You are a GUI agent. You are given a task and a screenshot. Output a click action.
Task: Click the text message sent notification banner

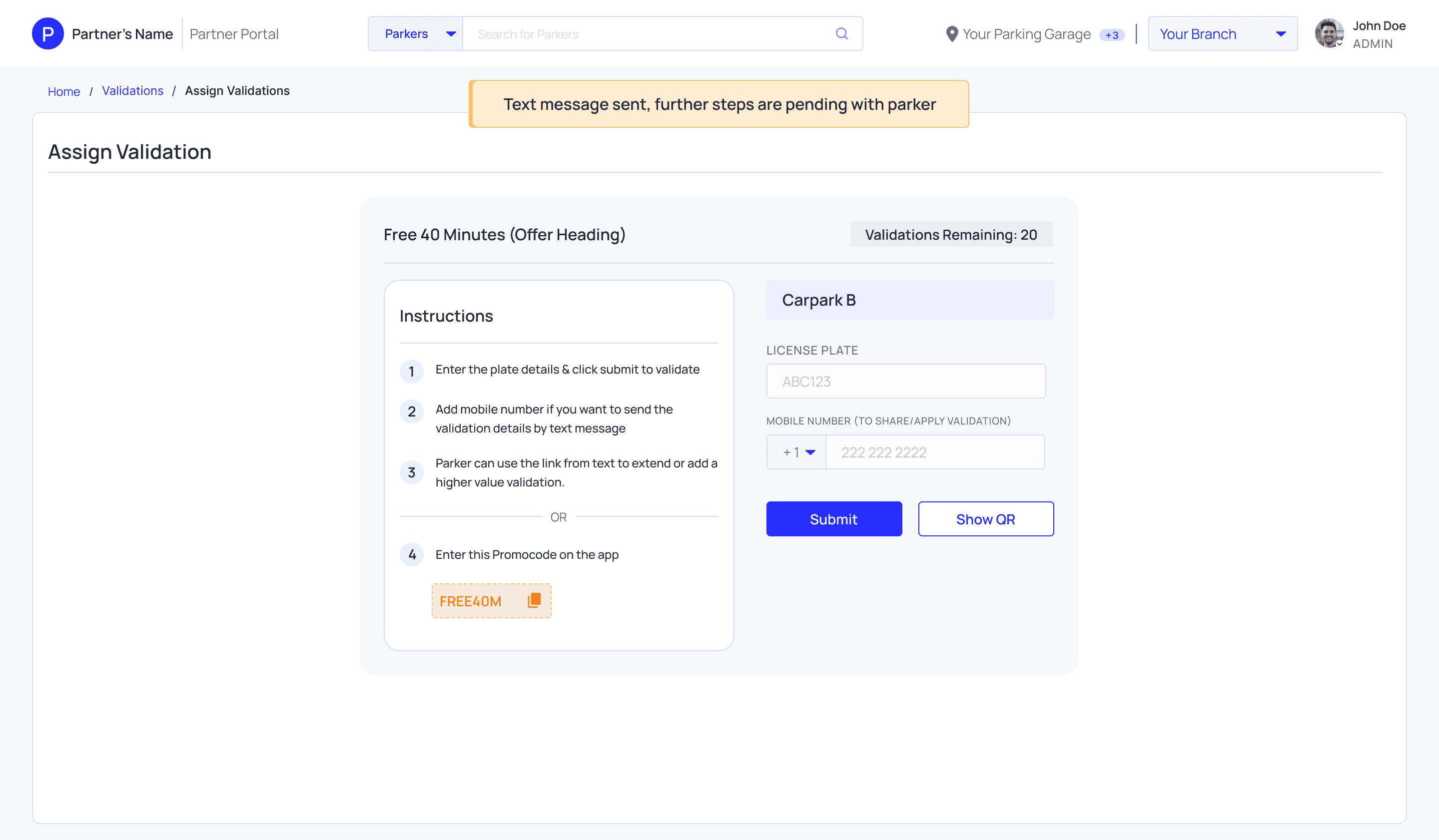click(x=719, y=104)
